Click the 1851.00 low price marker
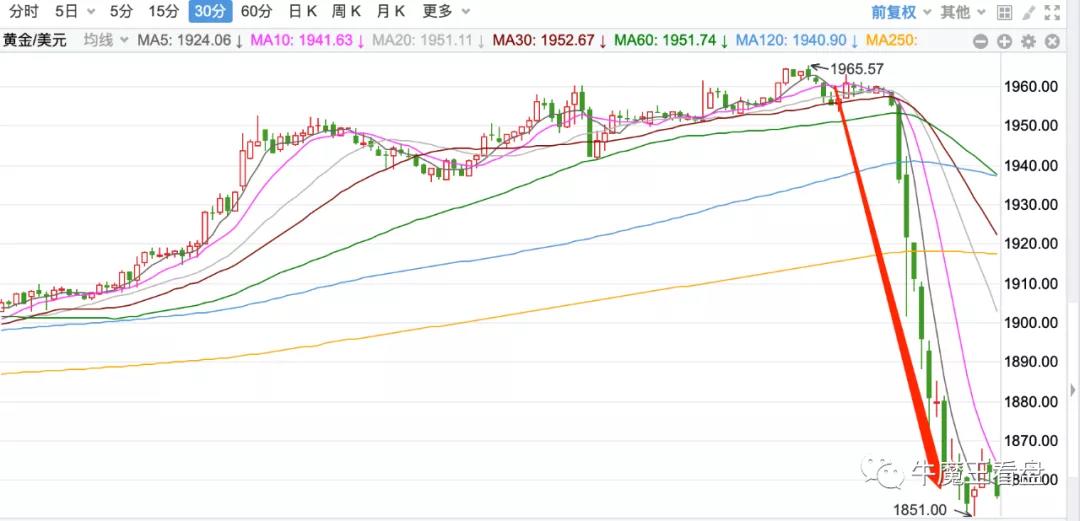The width and height of the screenshot is (1080, 521). point(920,509)
